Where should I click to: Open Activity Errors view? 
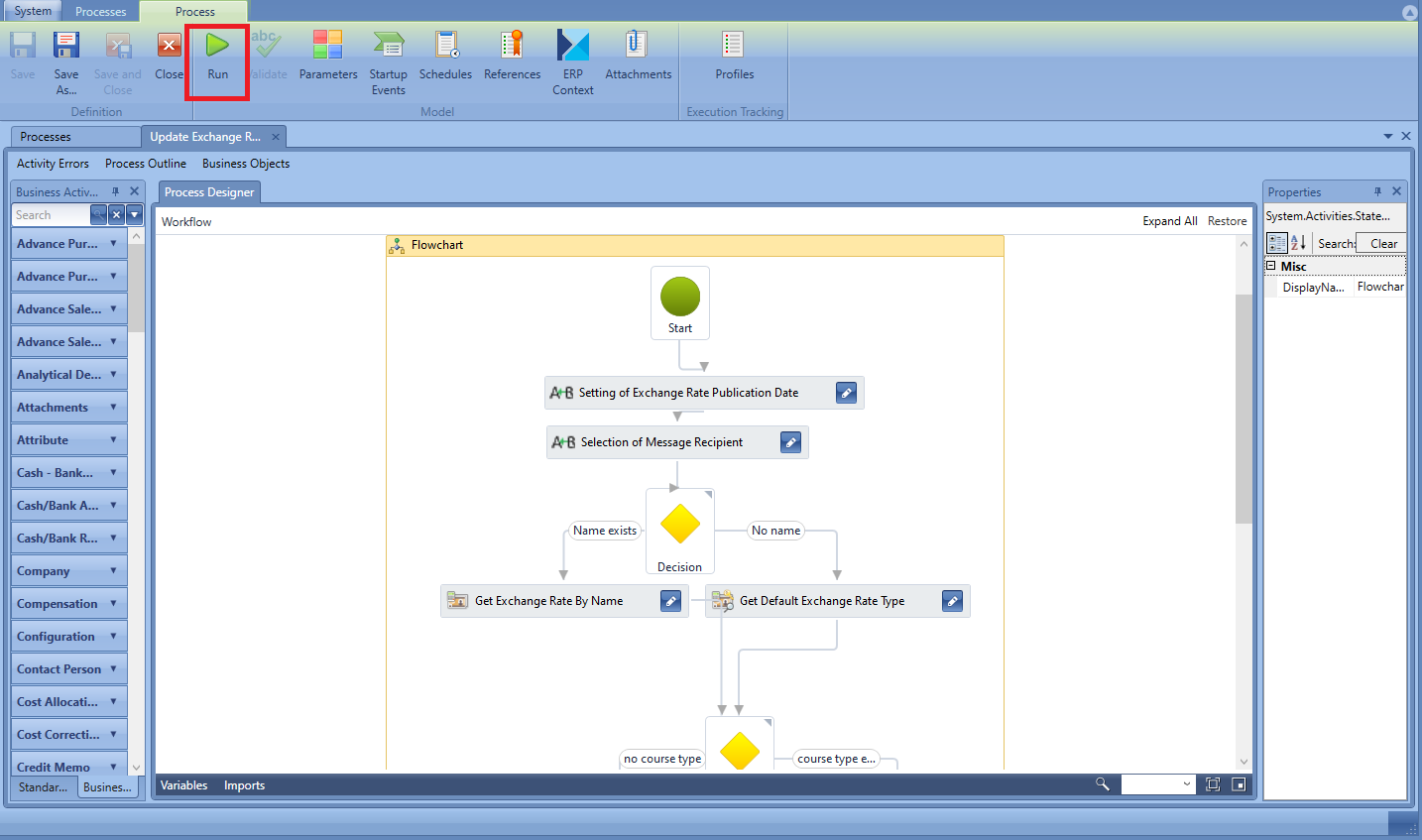[x=53, y=164]
